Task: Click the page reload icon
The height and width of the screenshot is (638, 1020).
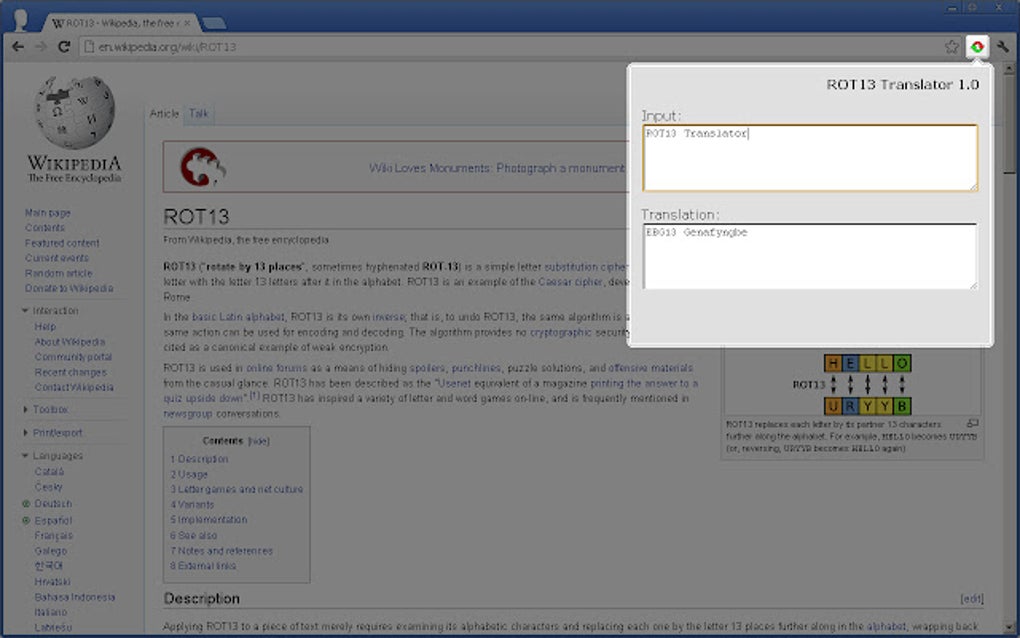Action: (x=63, y=46)
